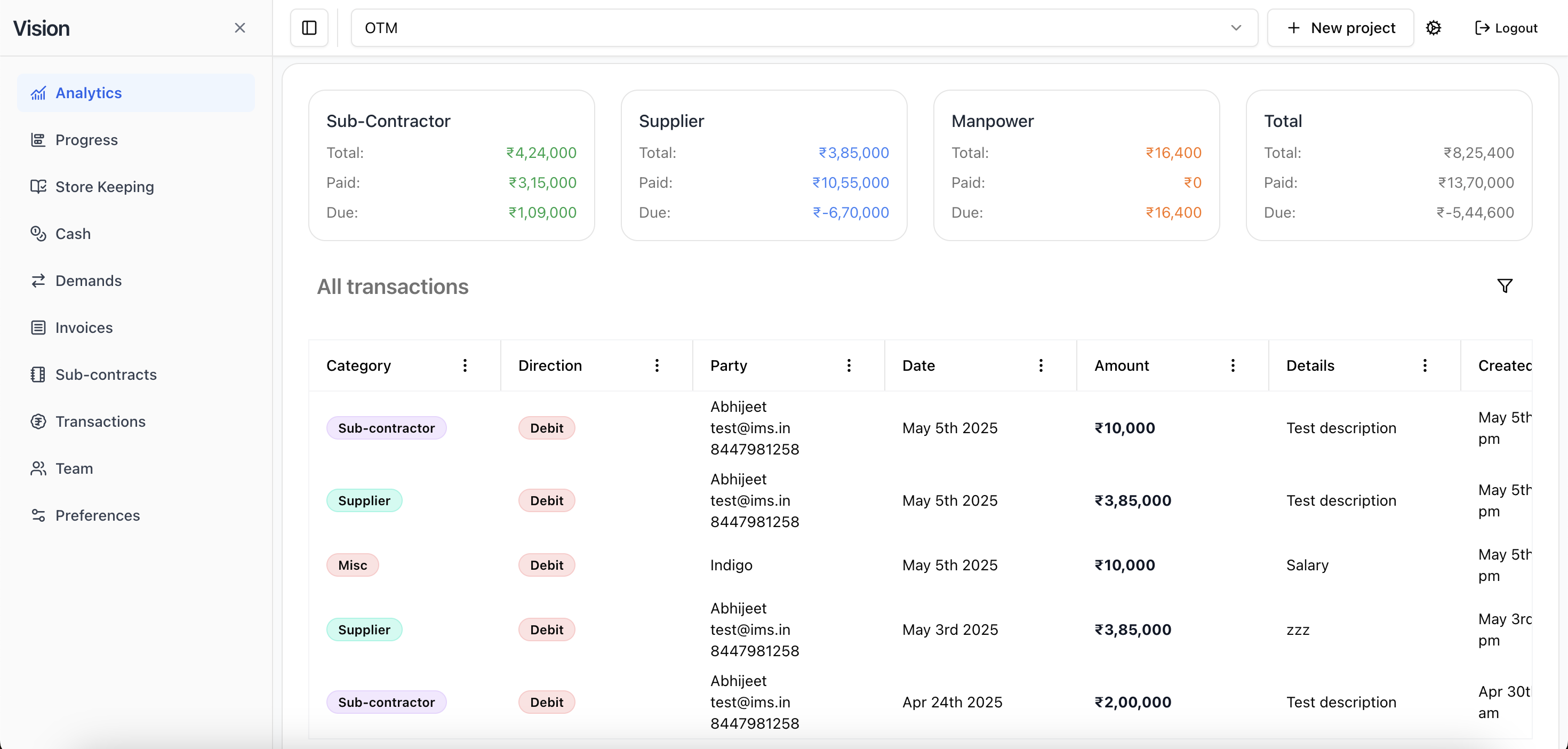Go to the Cash page
This screenshot has width=1568, height=749.
pos(73,234)
